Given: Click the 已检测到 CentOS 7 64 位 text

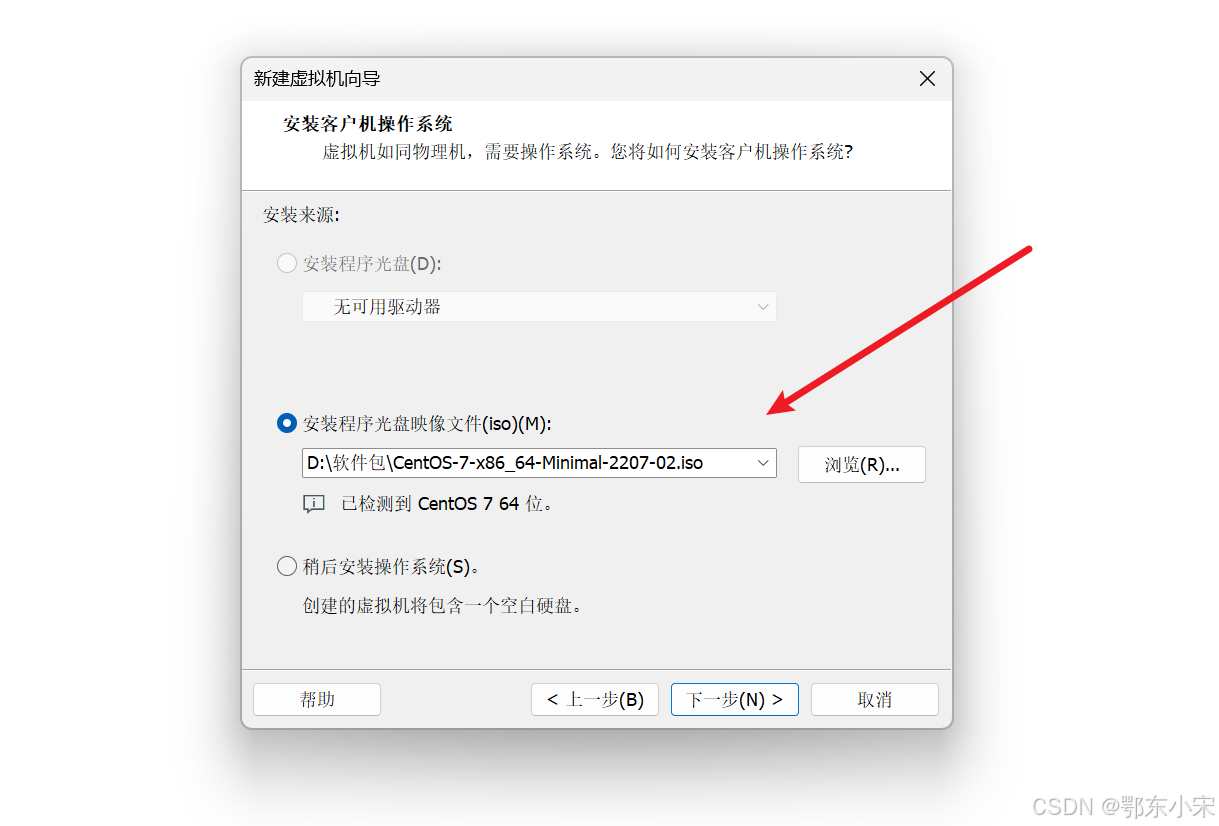Looking at the screenshot, I should (447, 504).
